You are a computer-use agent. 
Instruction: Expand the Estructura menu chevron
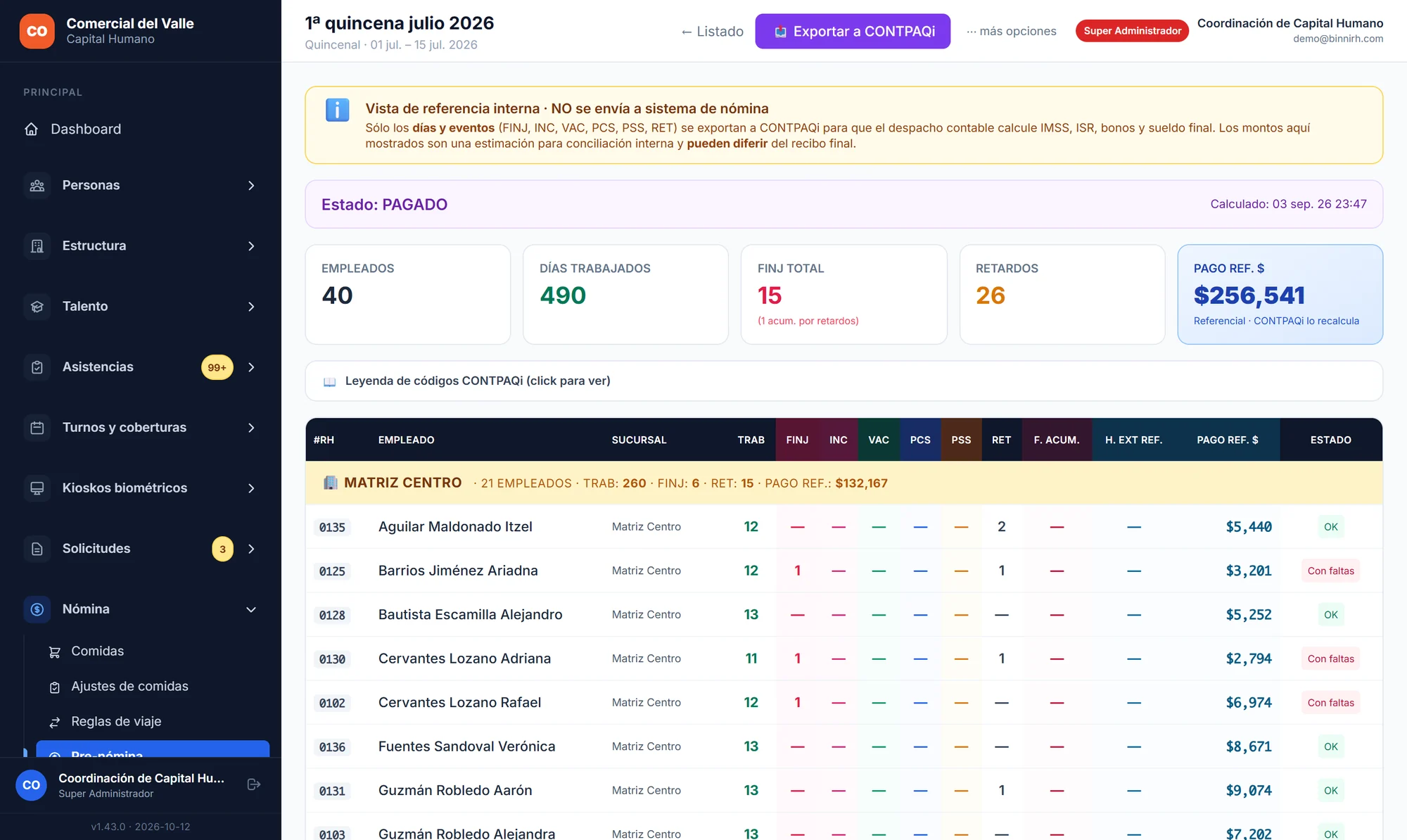click(x=251, y=246)
